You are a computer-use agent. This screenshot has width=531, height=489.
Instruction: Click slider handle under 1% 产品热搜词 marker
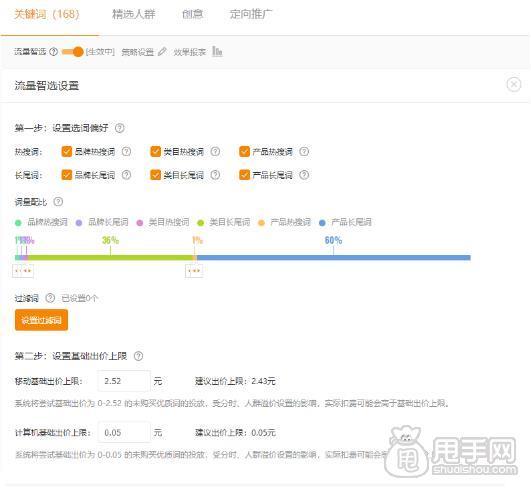coord(194,271)
